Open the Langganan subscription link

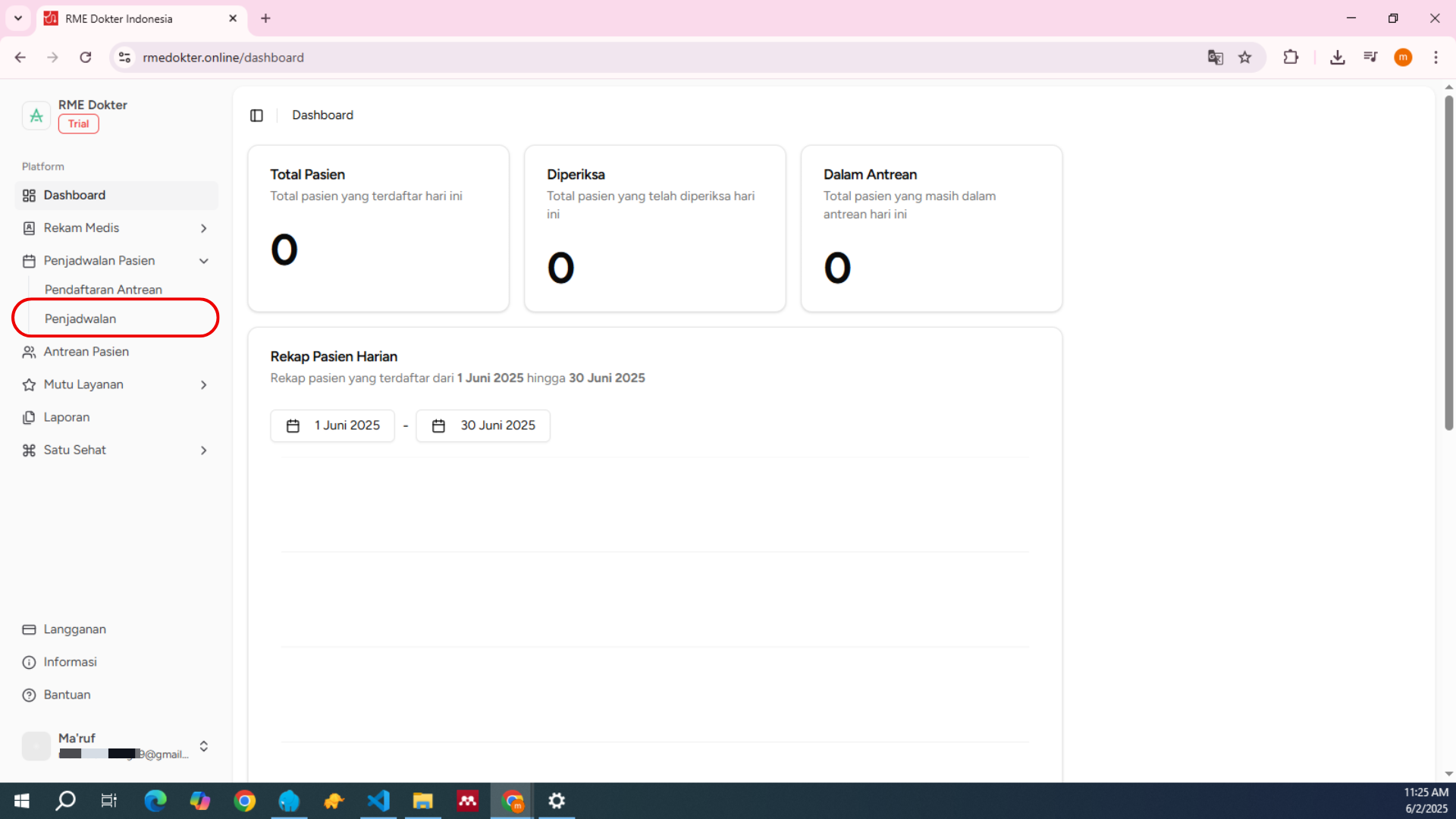pos(74,629)
